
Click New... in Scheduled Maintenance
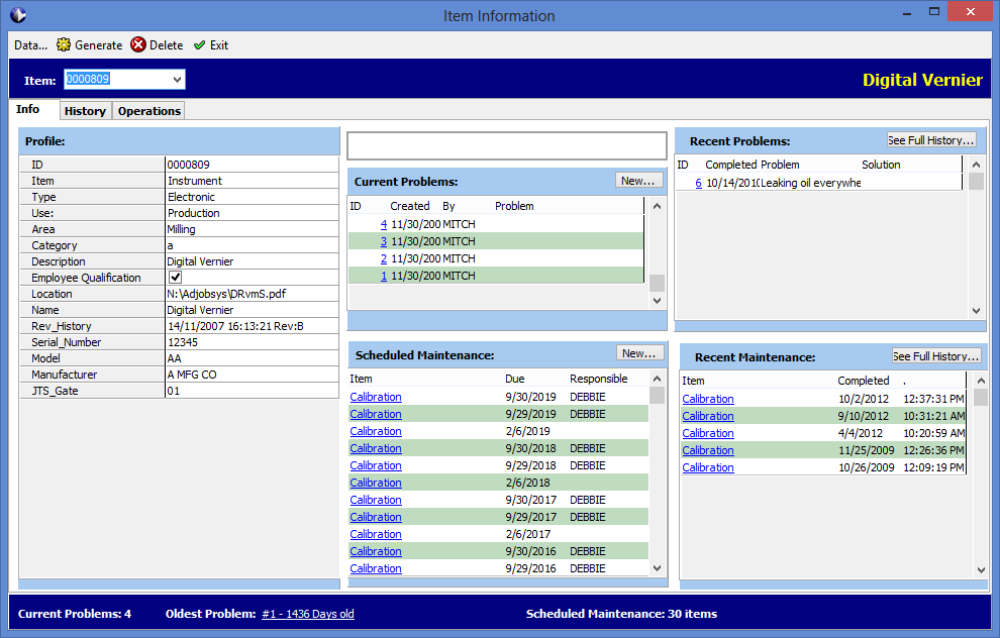pyautogui.click(x=639, y=353)
